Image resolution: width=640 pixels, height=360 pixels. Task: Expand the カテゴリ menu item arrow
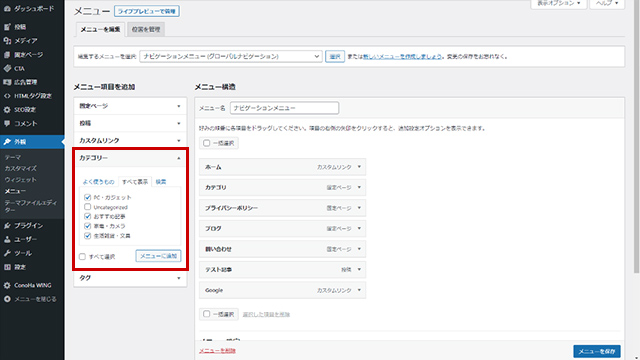359,187
